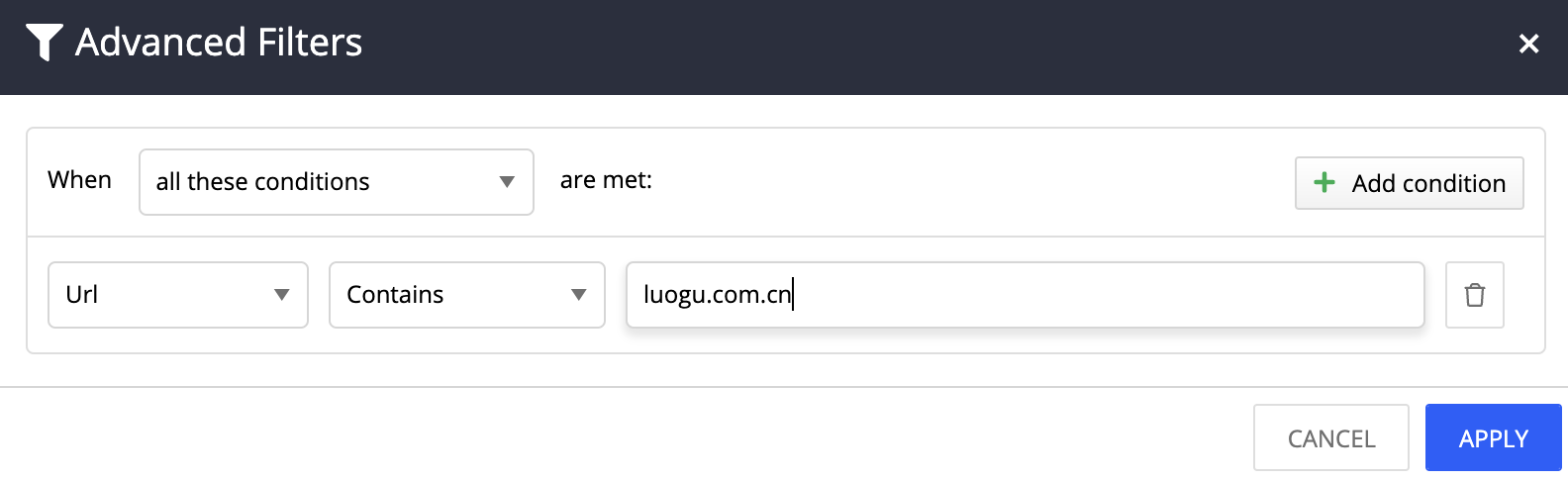Click the arrow on the Contains selector
Image resolution: width=1568 pixels, height=481 pixels.
click(579, 295)
